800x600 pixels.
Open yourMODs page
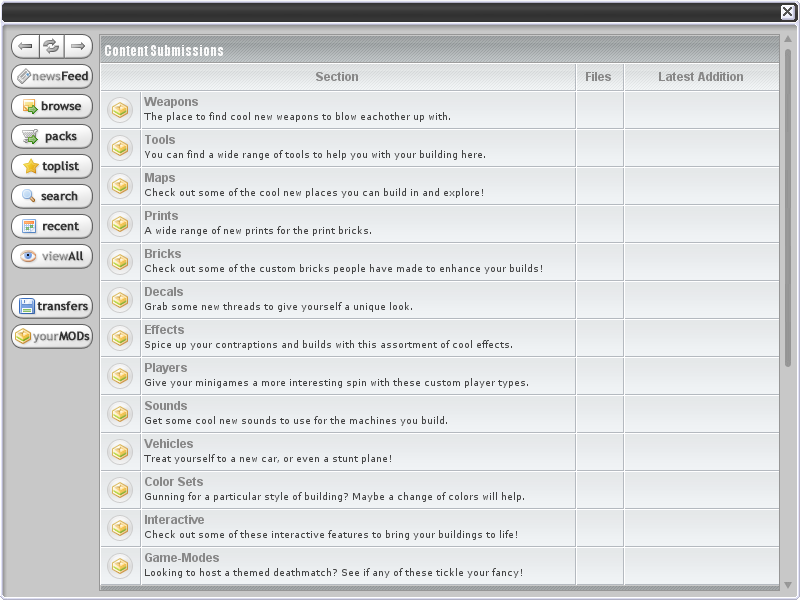[52, 336]
